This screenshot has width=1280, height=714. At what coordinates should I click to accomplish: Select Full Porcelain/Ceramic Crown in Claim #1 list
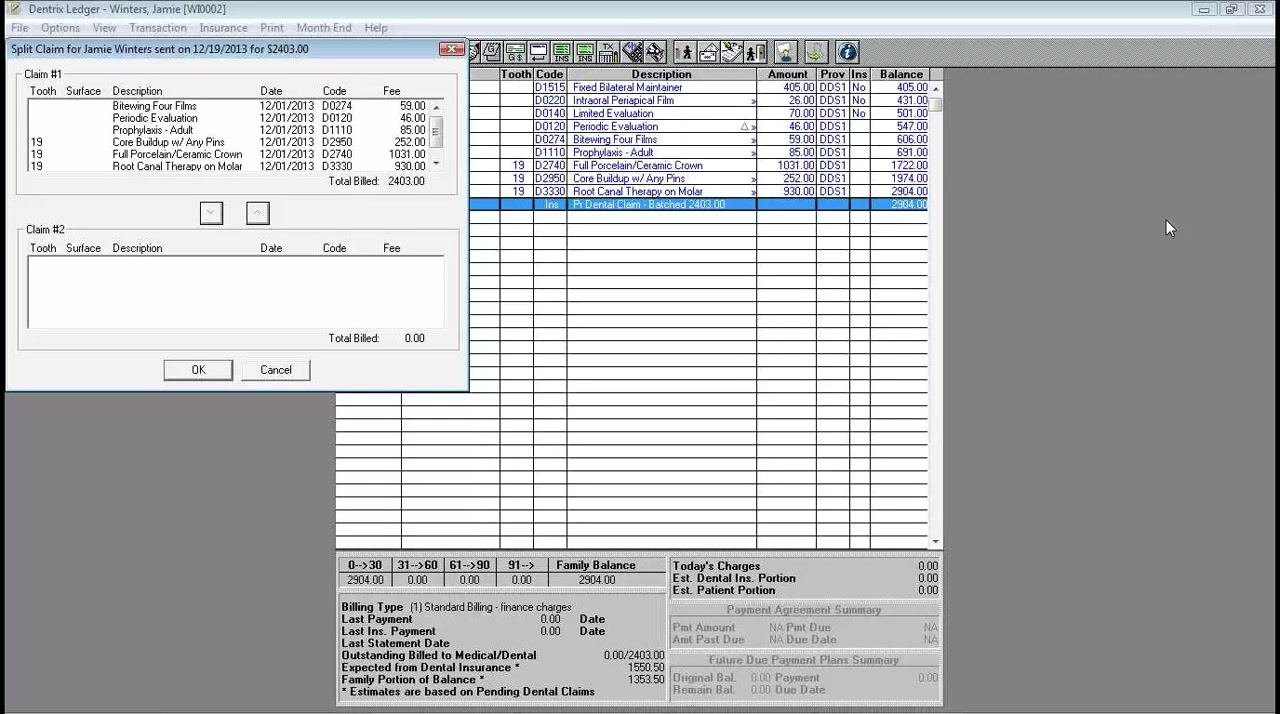pos(228,154)
